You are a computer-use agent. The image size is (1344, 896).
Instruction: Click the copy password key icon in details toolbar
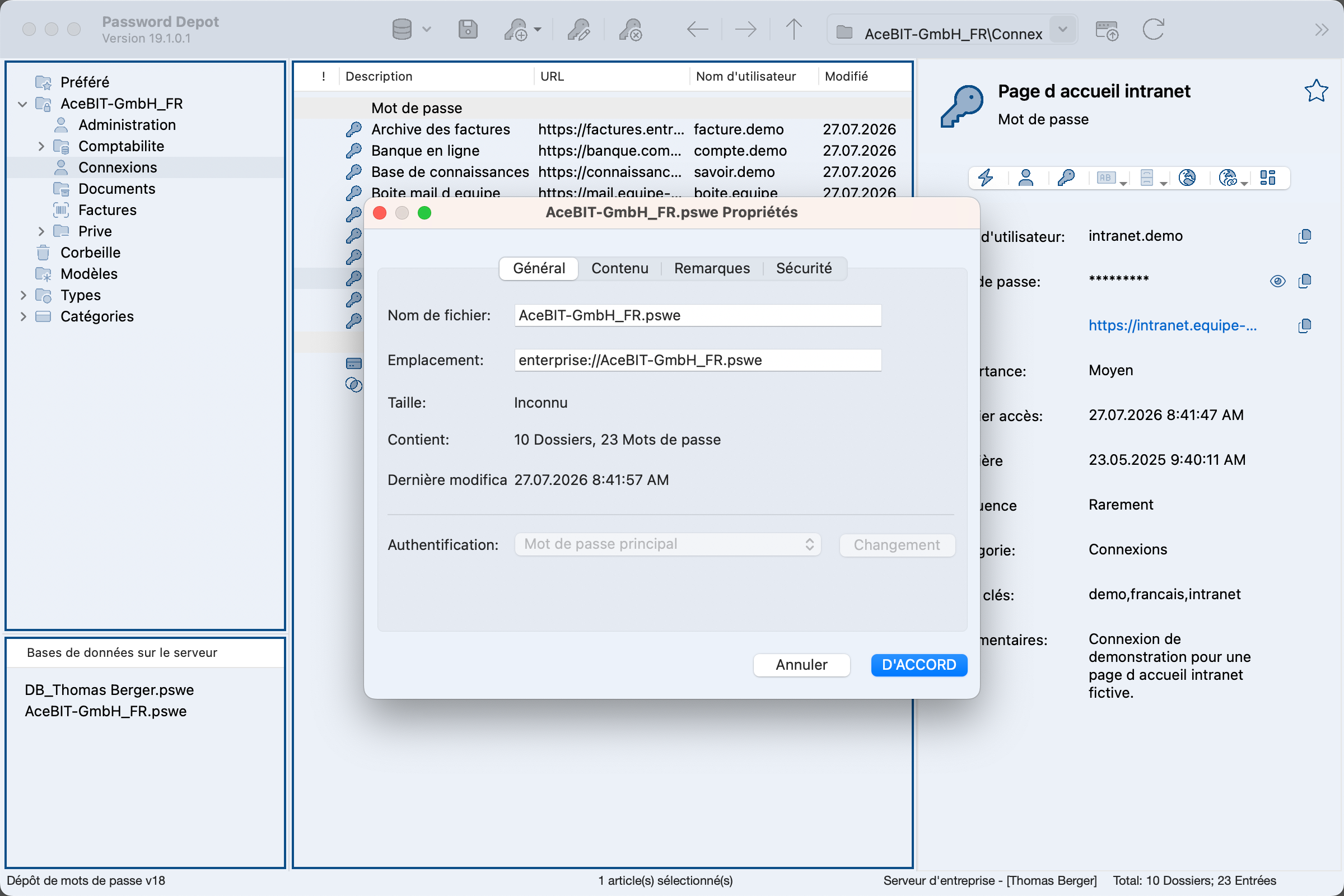coord(1066,178)
